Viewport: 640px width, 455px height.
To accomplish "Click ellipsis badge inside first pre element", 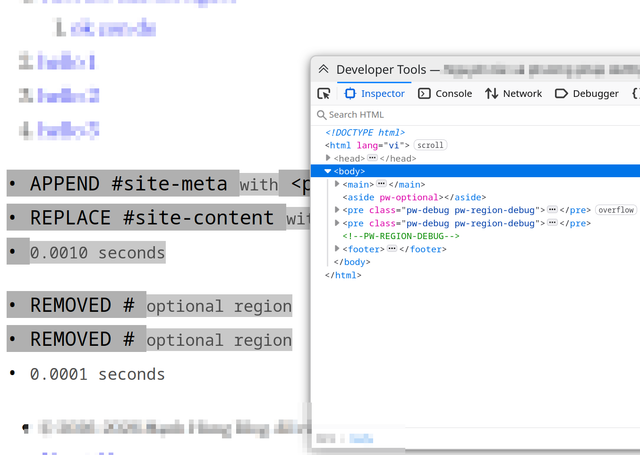I will point(552,210).
